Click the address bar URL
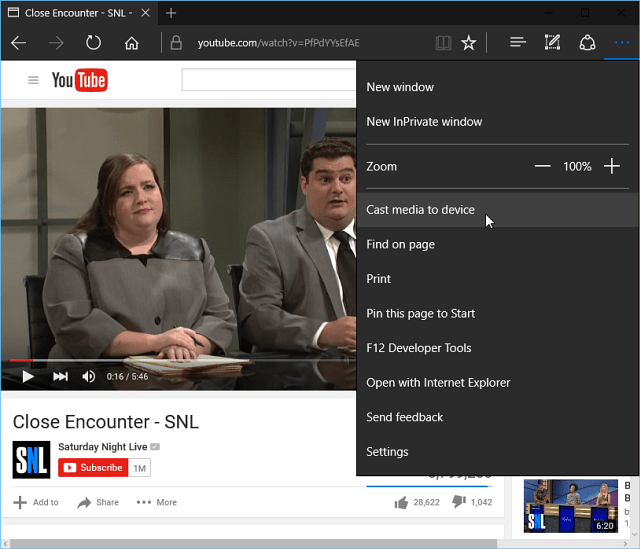 click(x=278, y=43)
